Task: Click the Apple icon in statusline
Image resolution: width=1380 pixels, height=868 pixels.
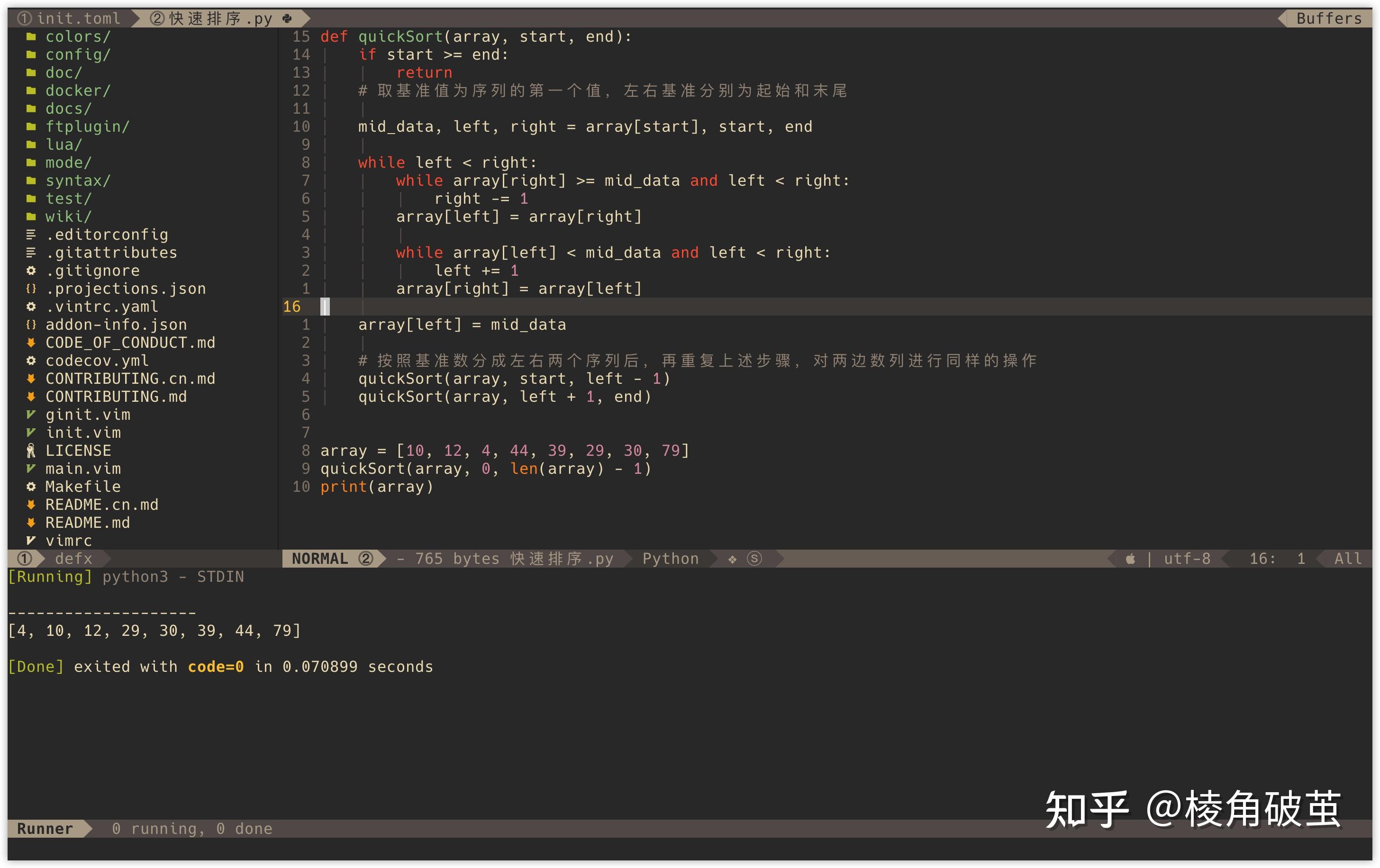Action: (1130, 559)
